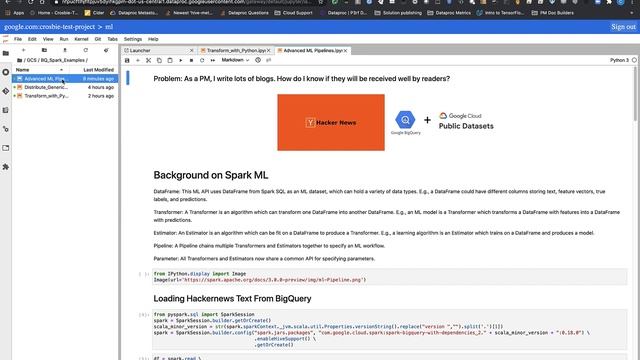The height and width of the screenshot is (360, 640).
Task: Click the Git diff icon in notebook toolbar
Action: (269, 60)
